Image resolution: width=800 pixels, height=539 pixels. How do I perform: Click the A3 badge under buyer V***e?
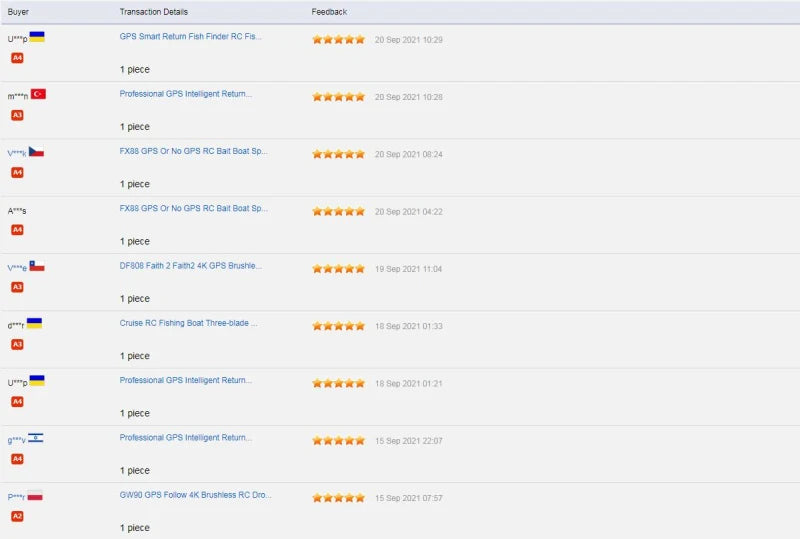click(x=17, y=287)
